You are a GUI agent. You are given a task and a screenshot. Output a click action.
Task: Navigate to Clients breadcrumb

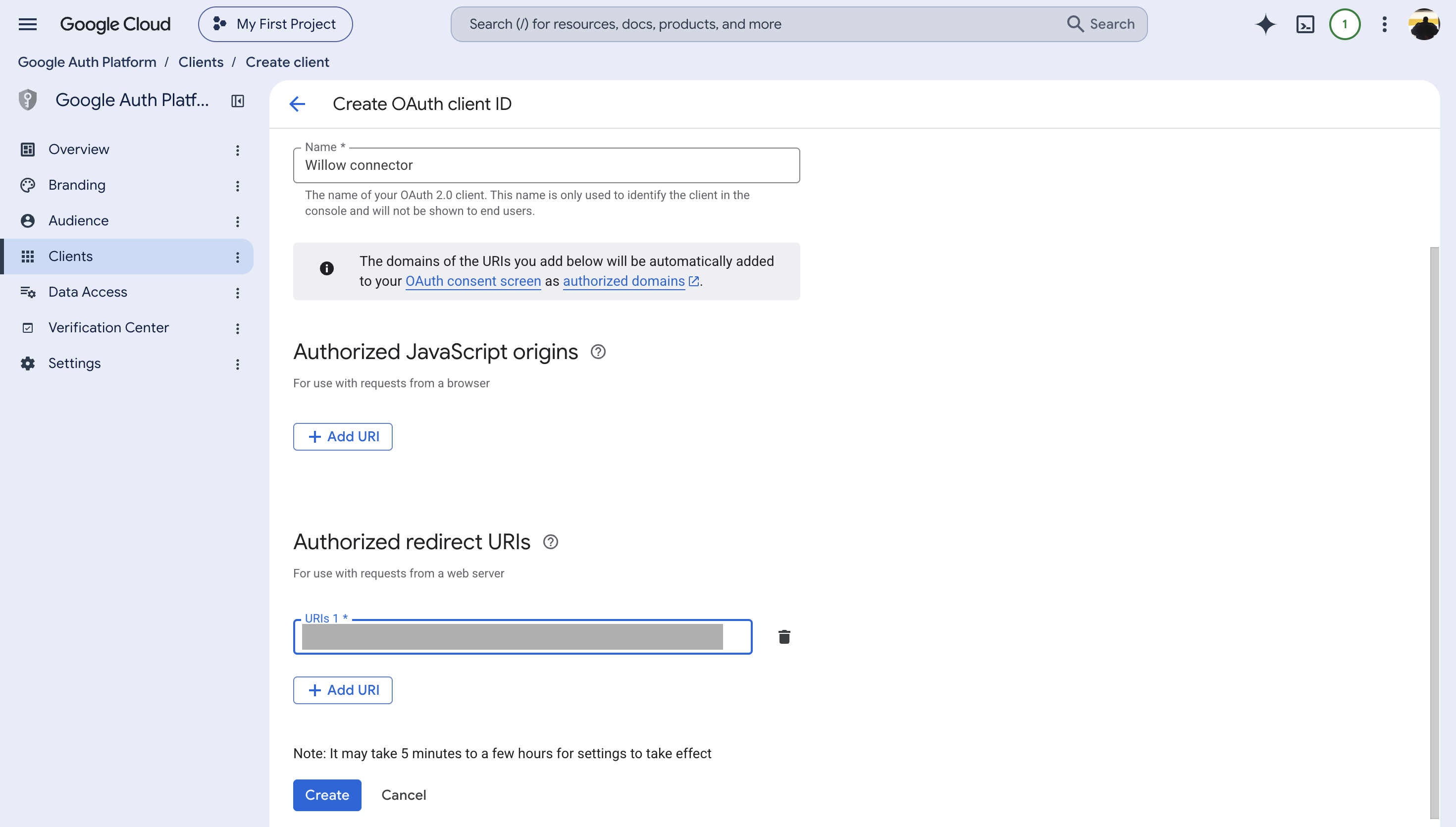[x=201, y=62]
